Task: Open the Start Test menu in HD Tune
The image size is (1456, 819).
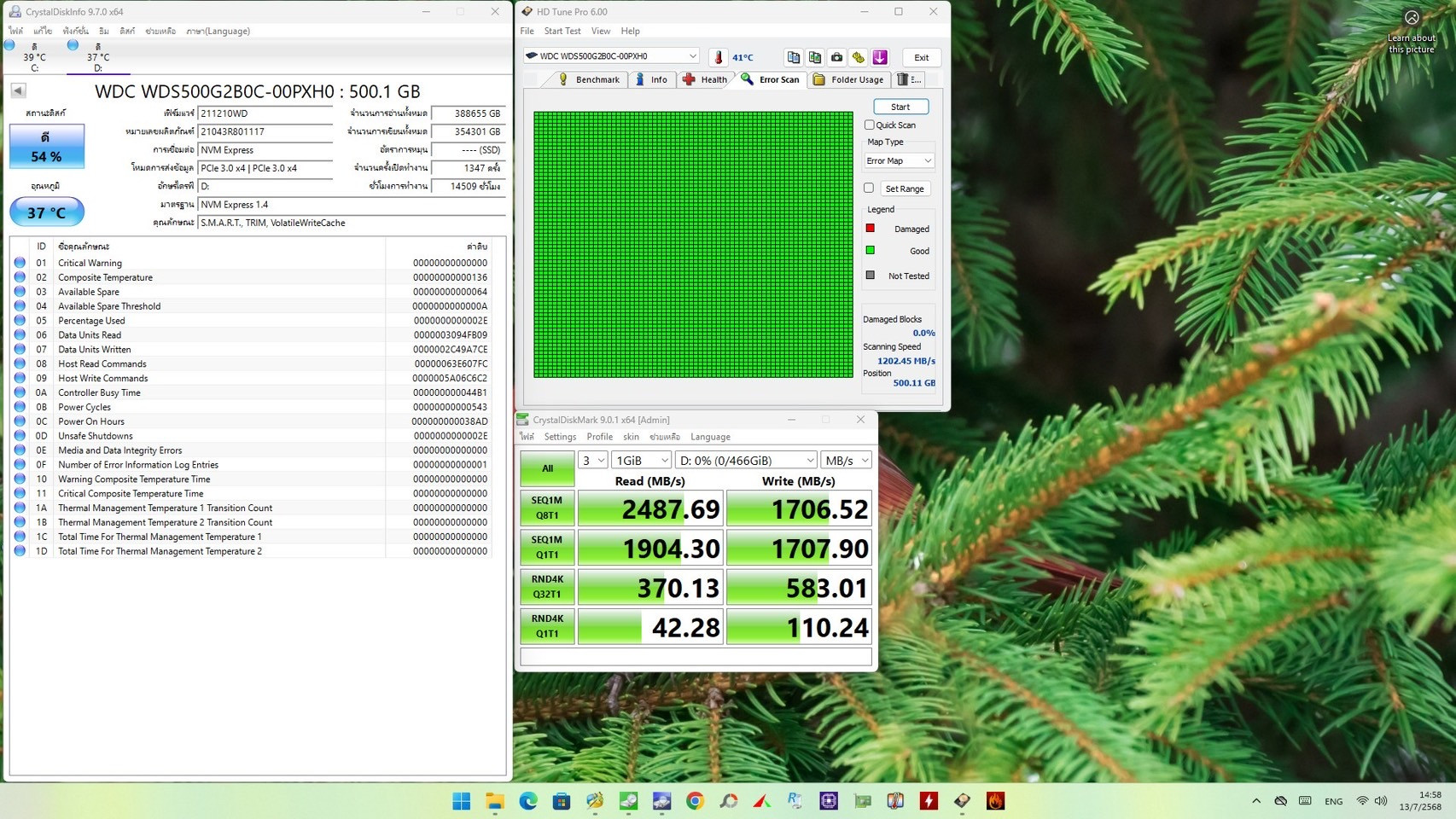Action: pos(562,31)
